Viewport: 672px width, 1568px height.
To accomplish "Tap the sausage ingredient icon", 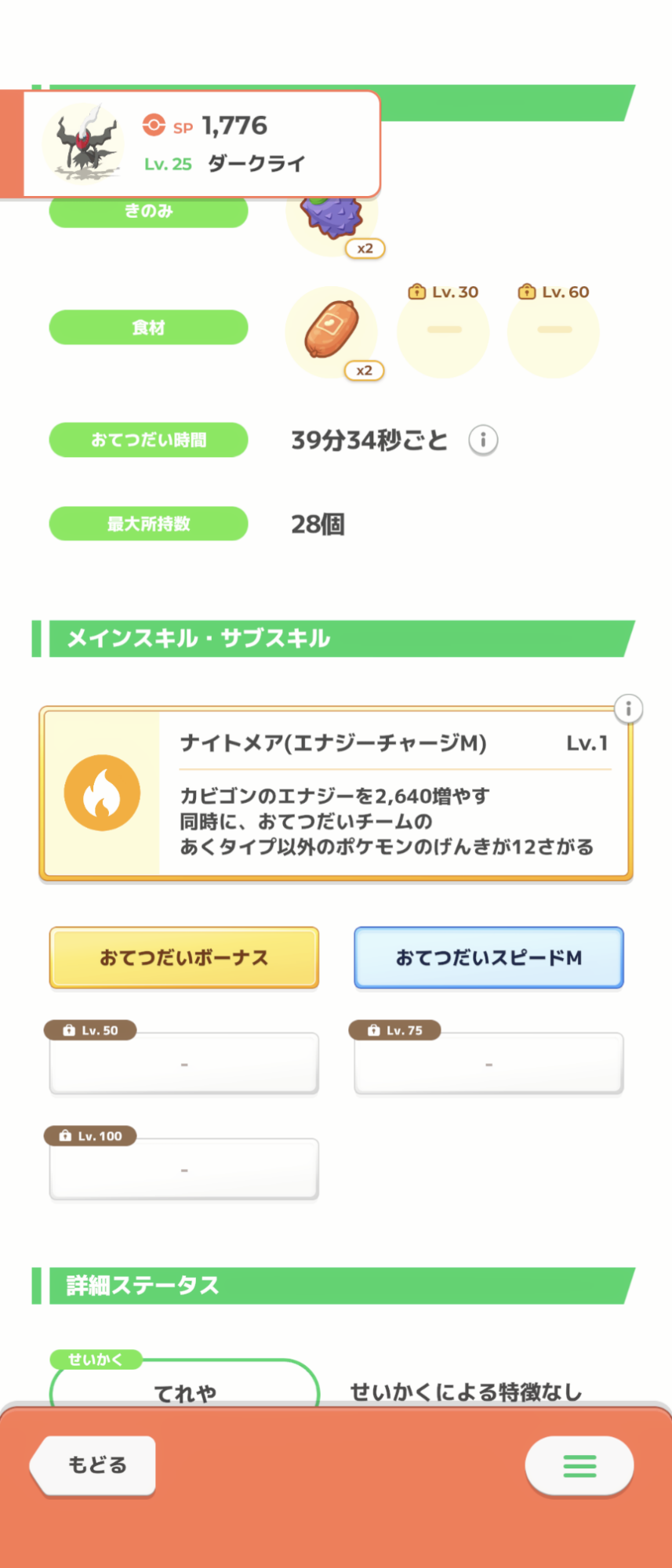I will 331,330.
